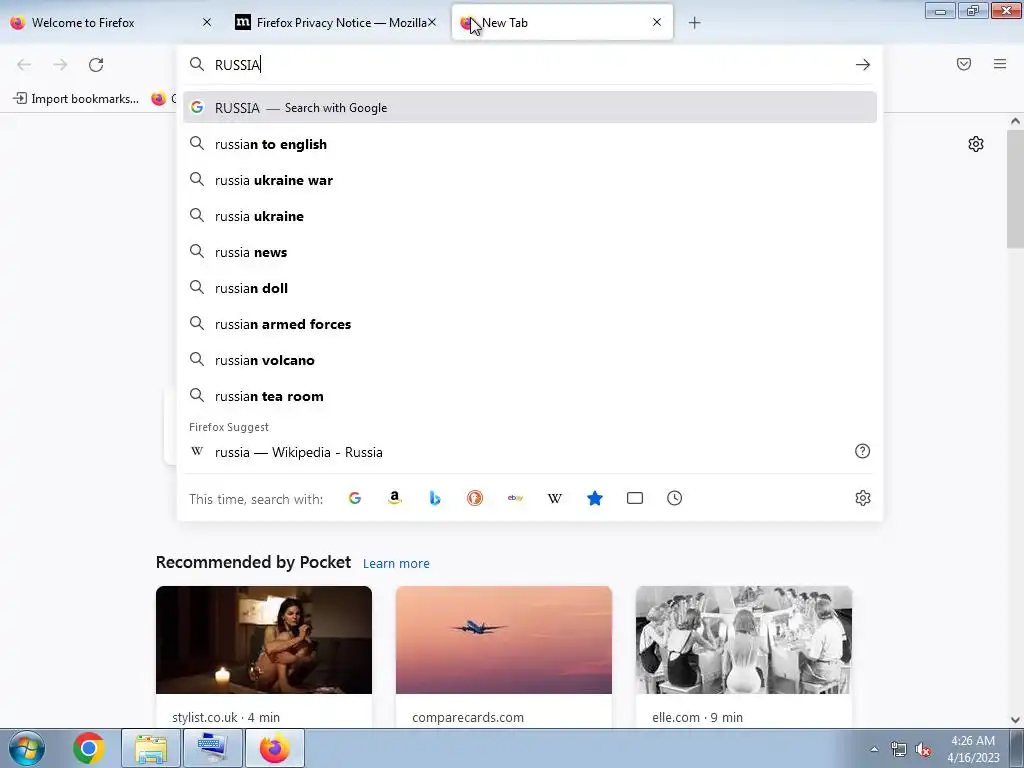Reload the current page
Image resolution: width=1024 pixels, height=768 pixels.
(x=96, y=65)
